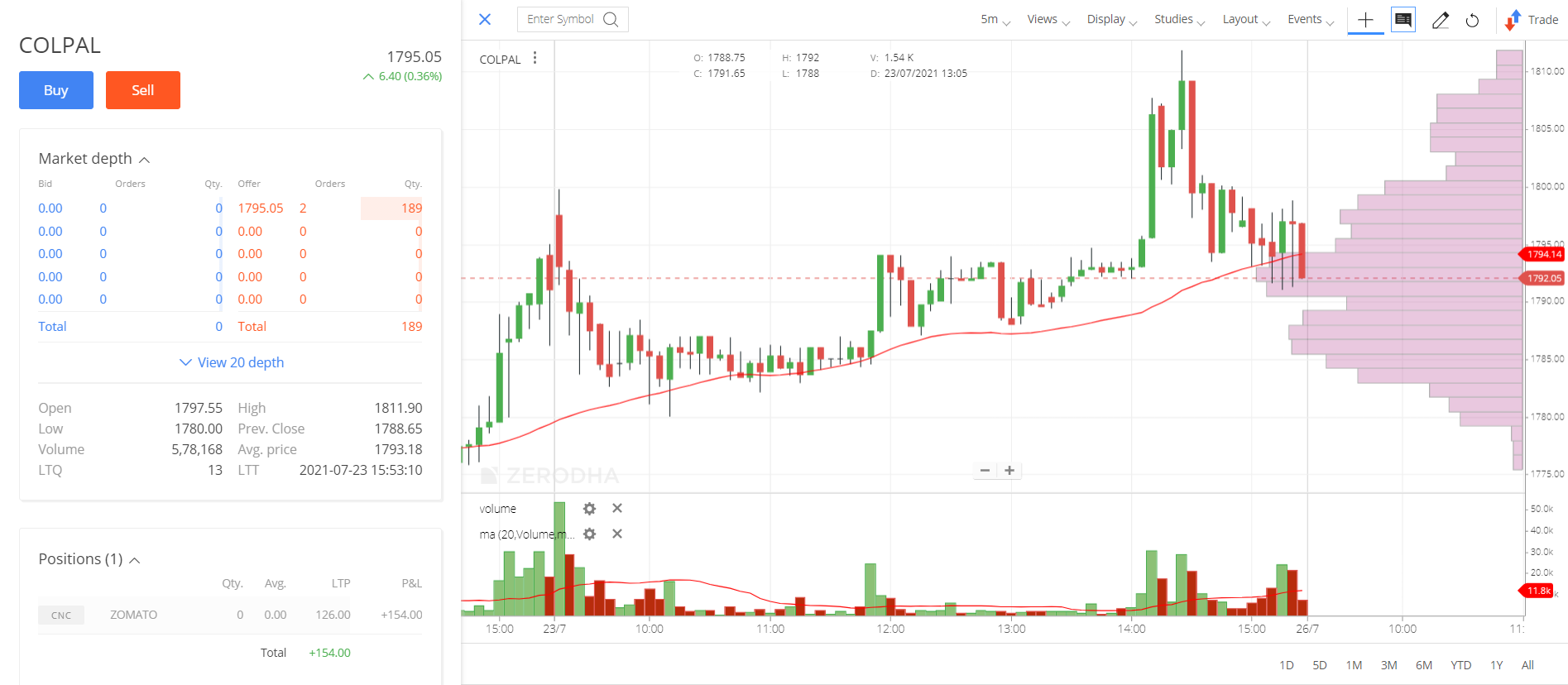The height and width of the screenshot is (685, 1568).
Task: Open settings gear for volume study
Action: click(x=589, y=509)
